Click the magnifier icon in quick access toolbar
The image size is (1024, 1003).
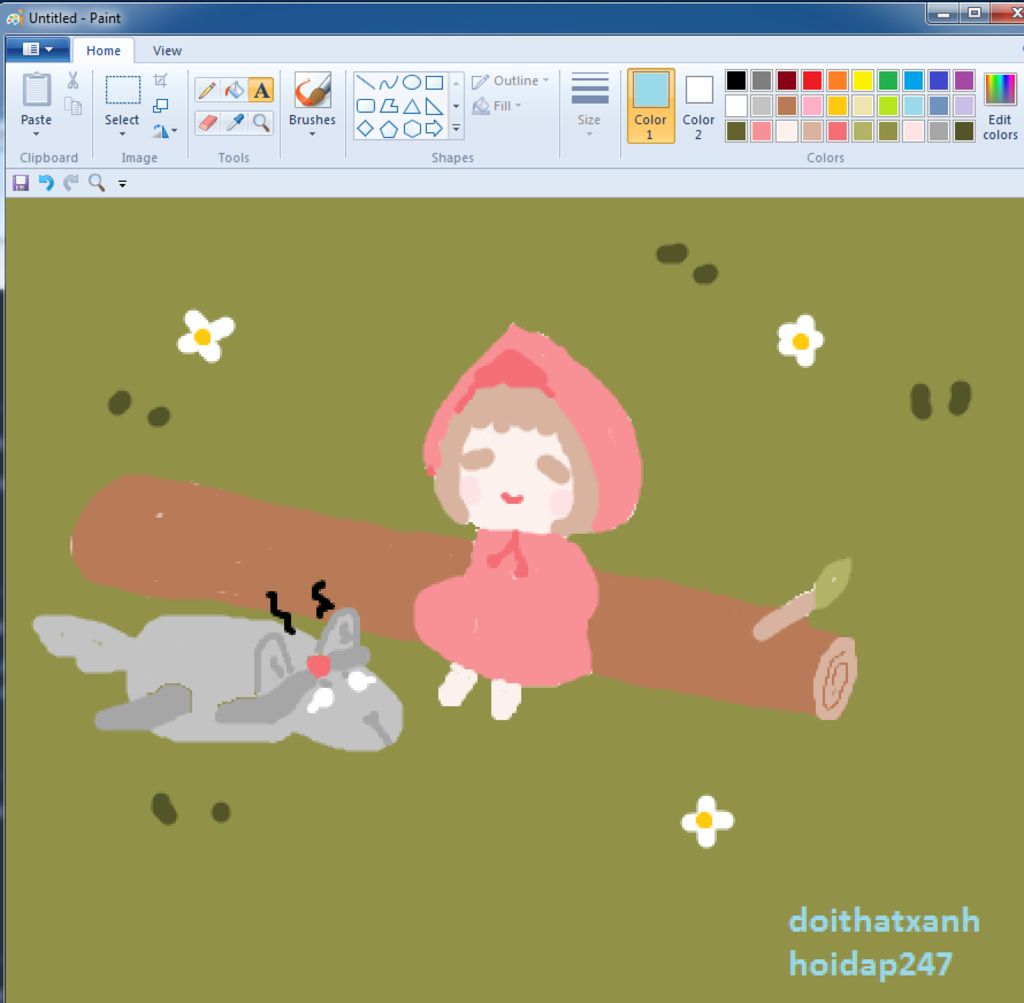(x=96, y=183)
